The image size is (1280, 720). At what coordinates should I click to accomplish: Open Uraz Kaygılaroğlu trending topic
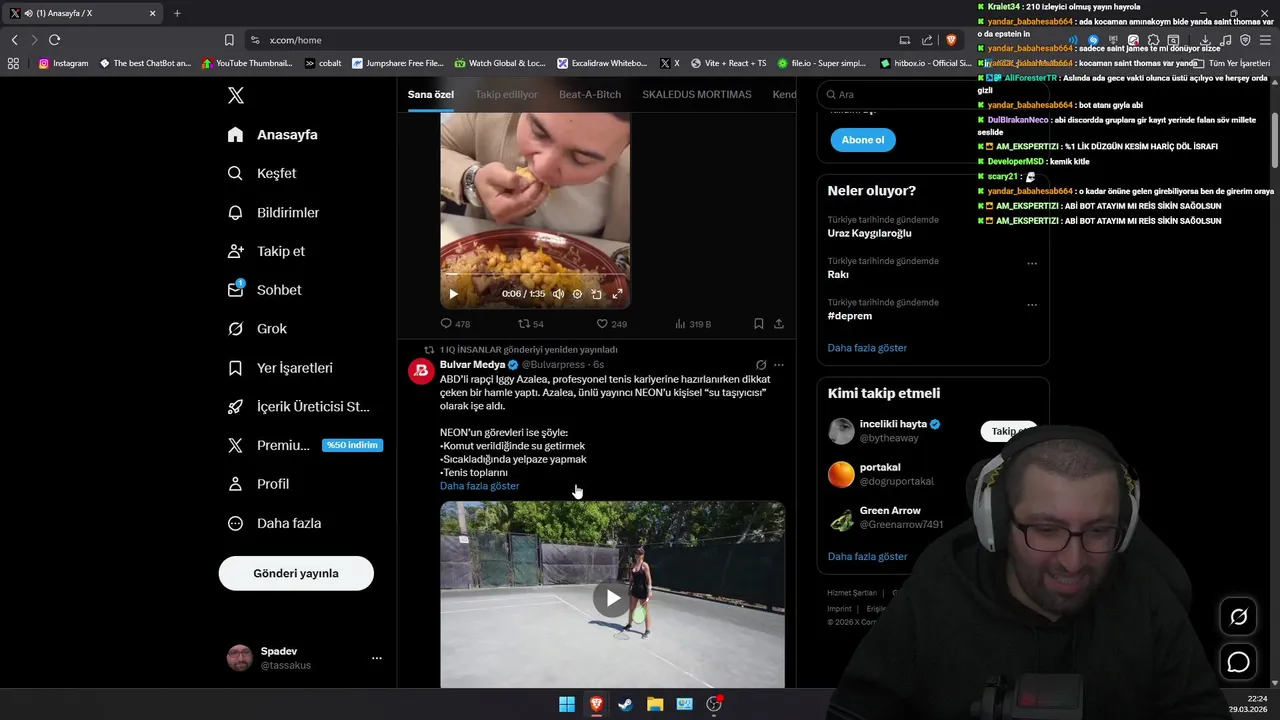point(870,233)
